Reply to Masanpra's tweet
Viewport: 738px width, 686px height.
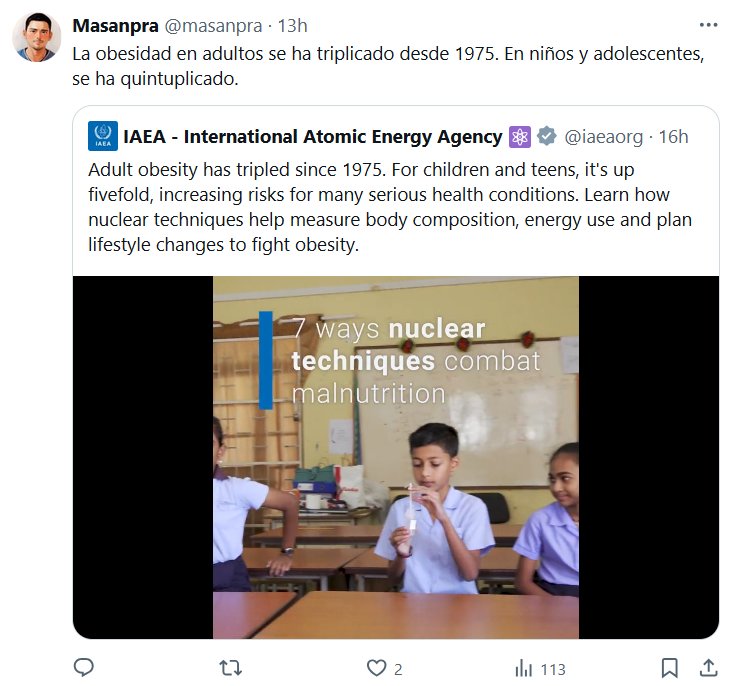tap(85, 668)
